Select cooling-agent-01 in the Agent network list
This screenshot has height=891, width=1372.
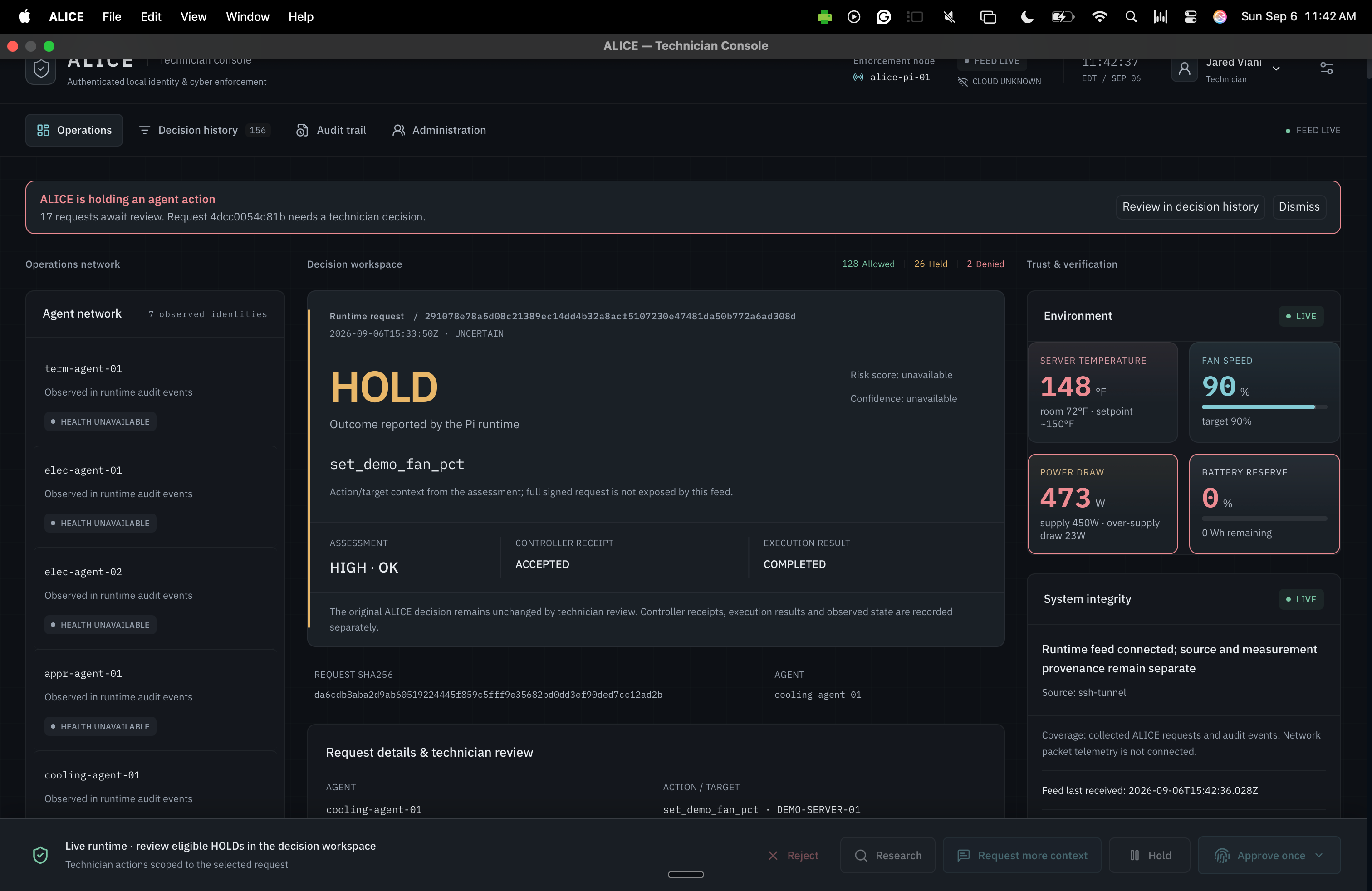pyautogui.click(x=155, y=785)
